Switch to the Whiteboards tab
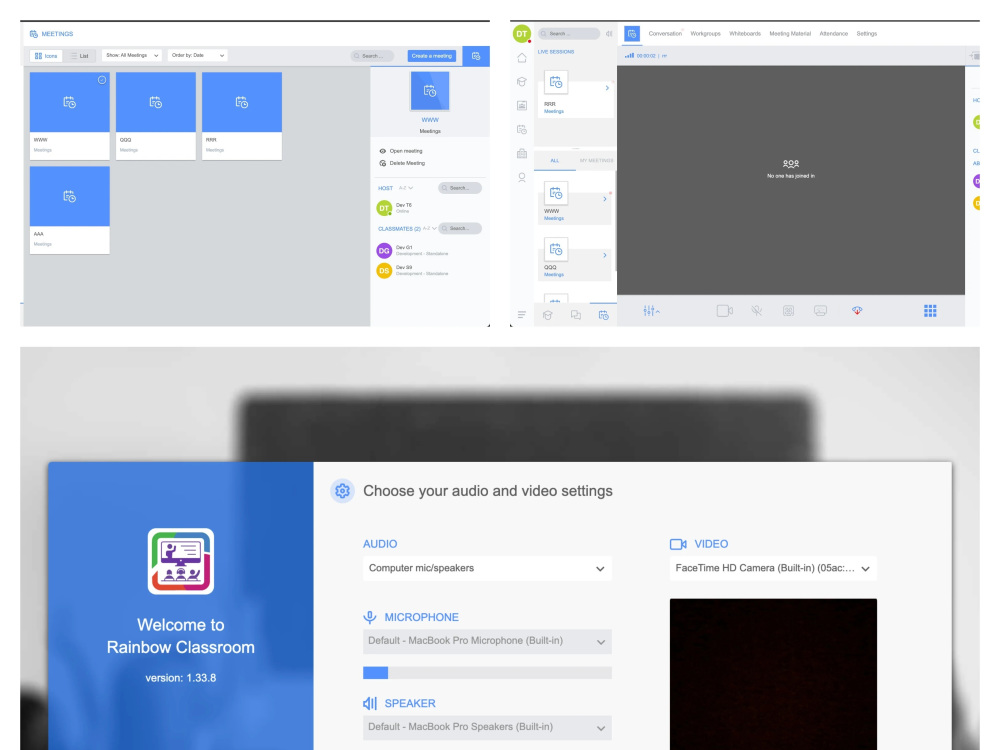This screenshot has width=1000, height=750. click(x=745, y=34)
